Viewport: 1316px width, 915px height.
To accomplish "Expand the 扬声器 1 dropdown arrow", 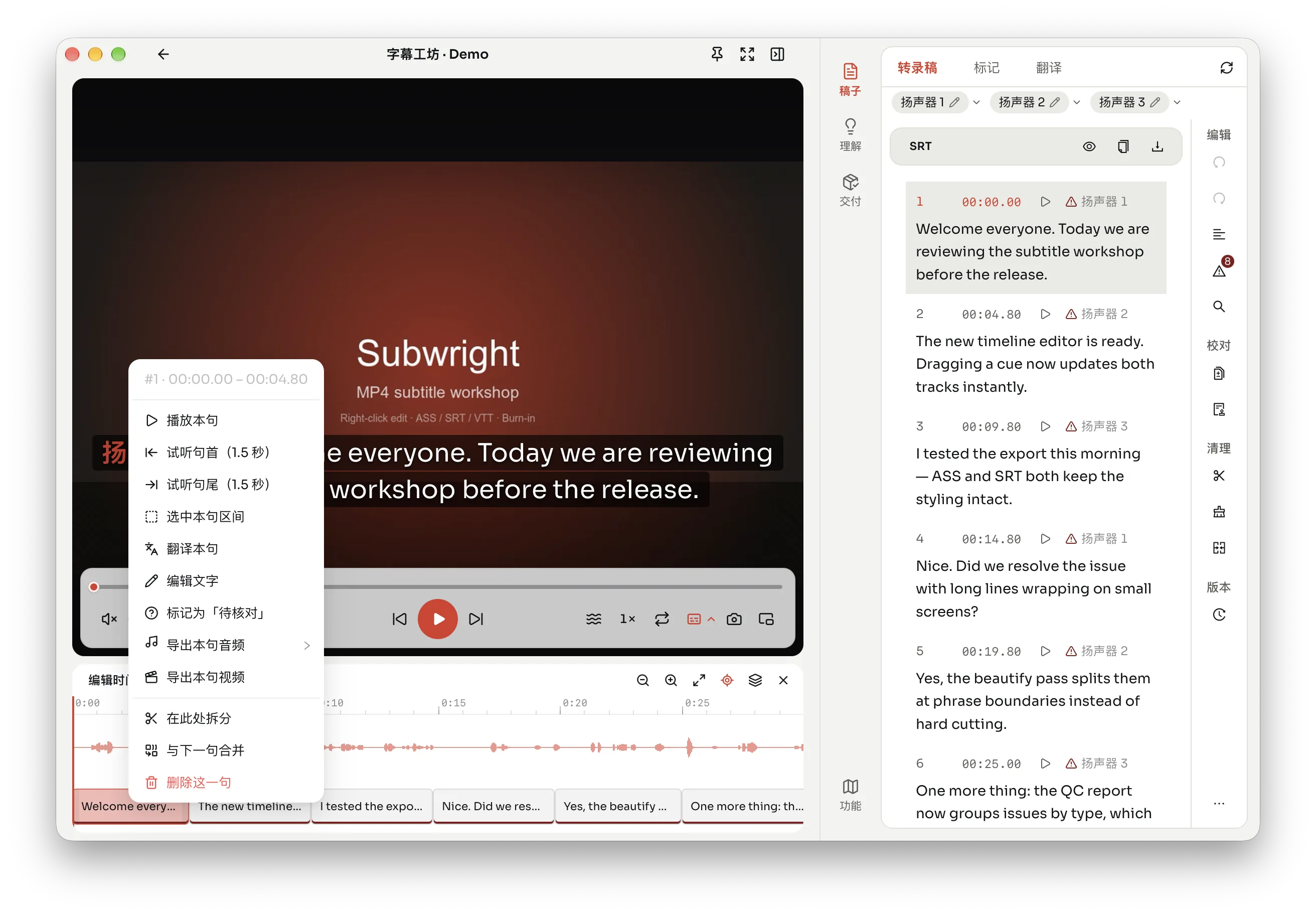I will click(976, 103).
